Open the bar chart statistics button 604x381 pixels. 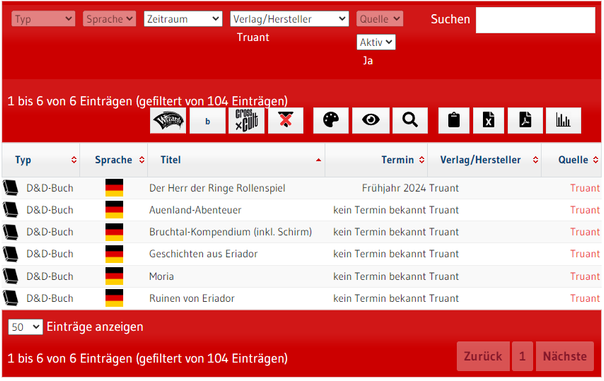[563, 121]
